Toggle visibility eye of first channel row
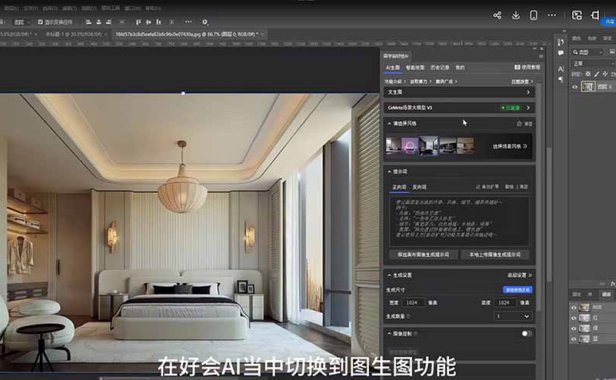The height and width of the screenshot is (380, 616). [574, 308]
